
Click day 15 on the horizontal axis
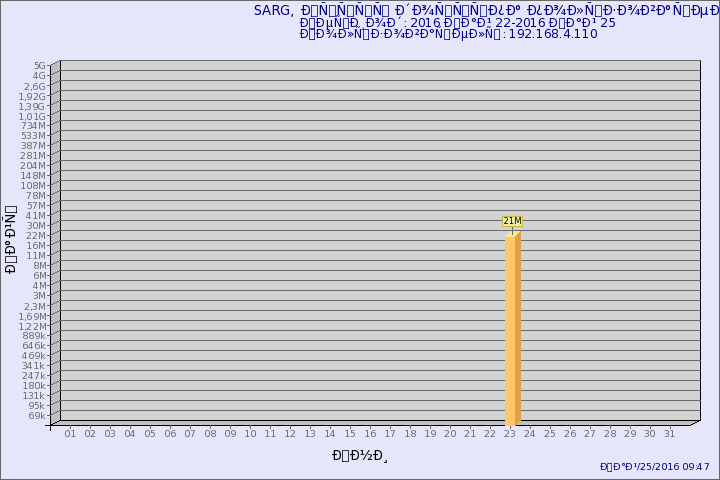[350, 434]
